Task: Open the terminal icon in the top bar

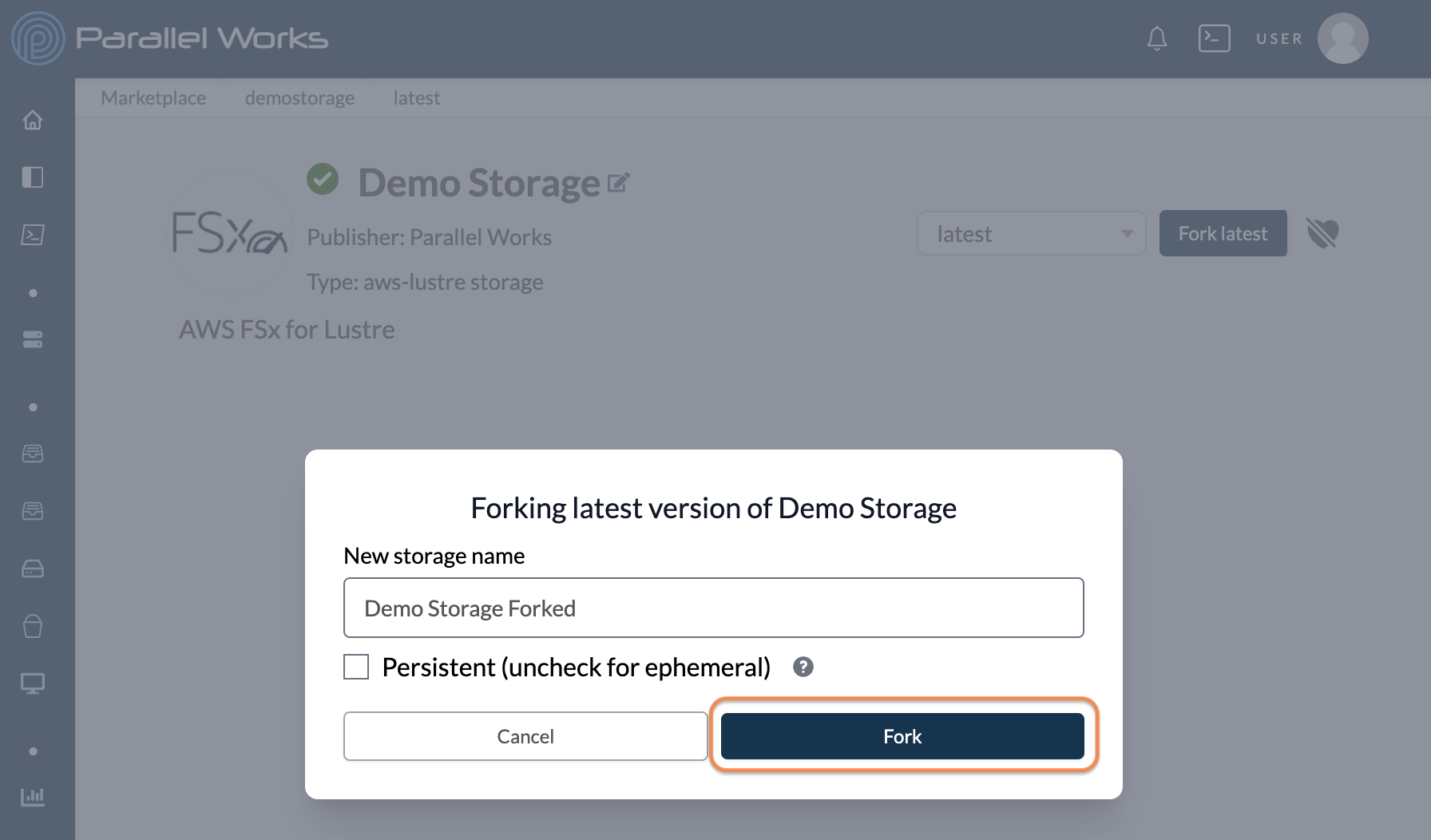Action: [1214, 38]
